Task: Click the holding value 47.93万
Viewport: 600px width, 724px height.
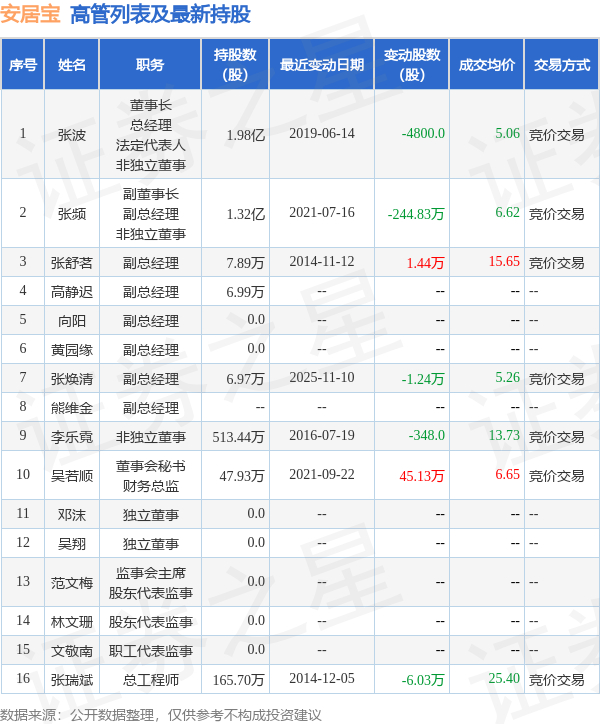Action: 242,476
